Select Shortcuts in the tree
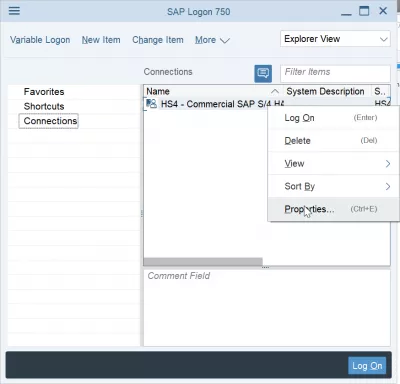 pyautogui.click(x=44, y=106)
